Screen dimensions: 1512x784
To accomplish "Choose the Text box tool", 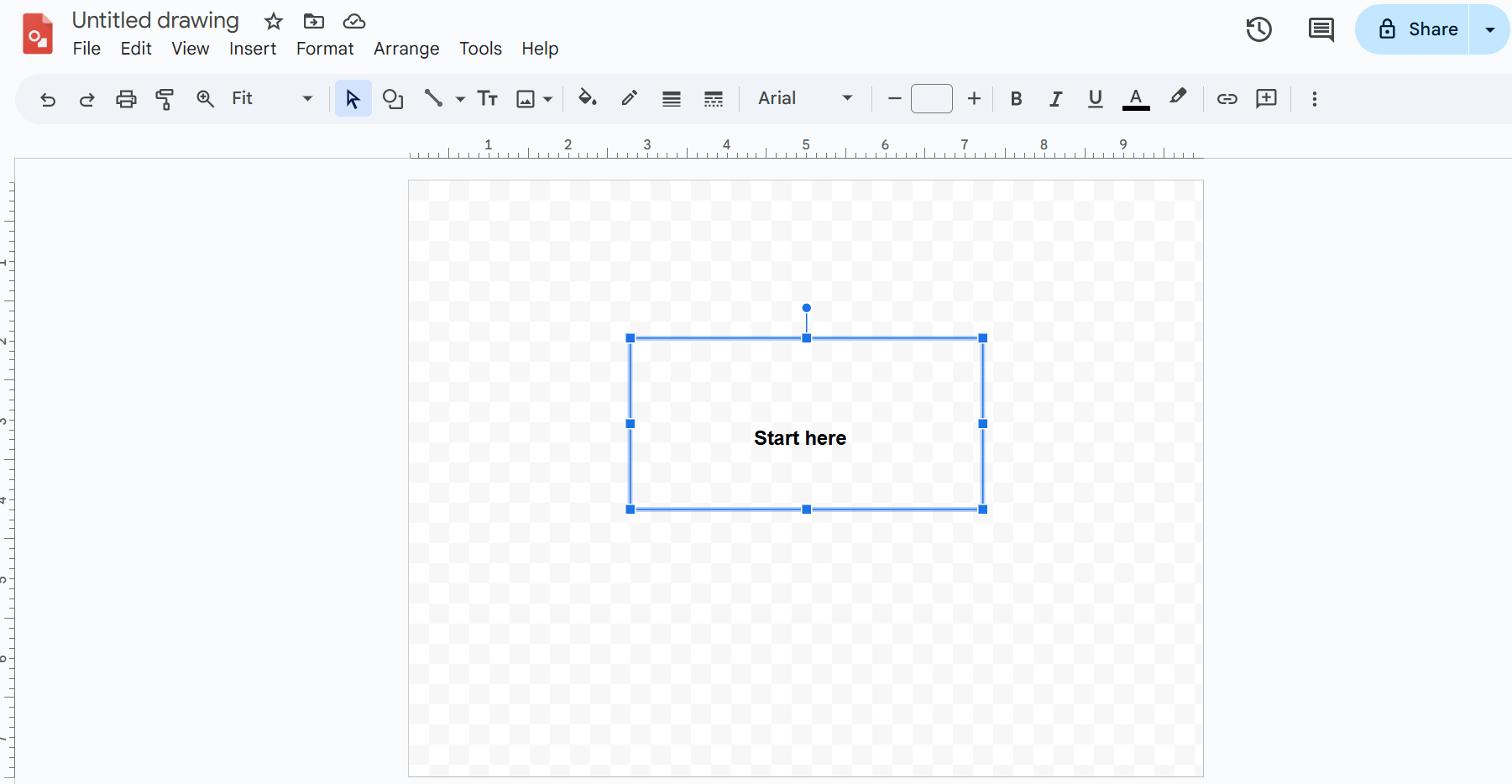I will 488,98.
